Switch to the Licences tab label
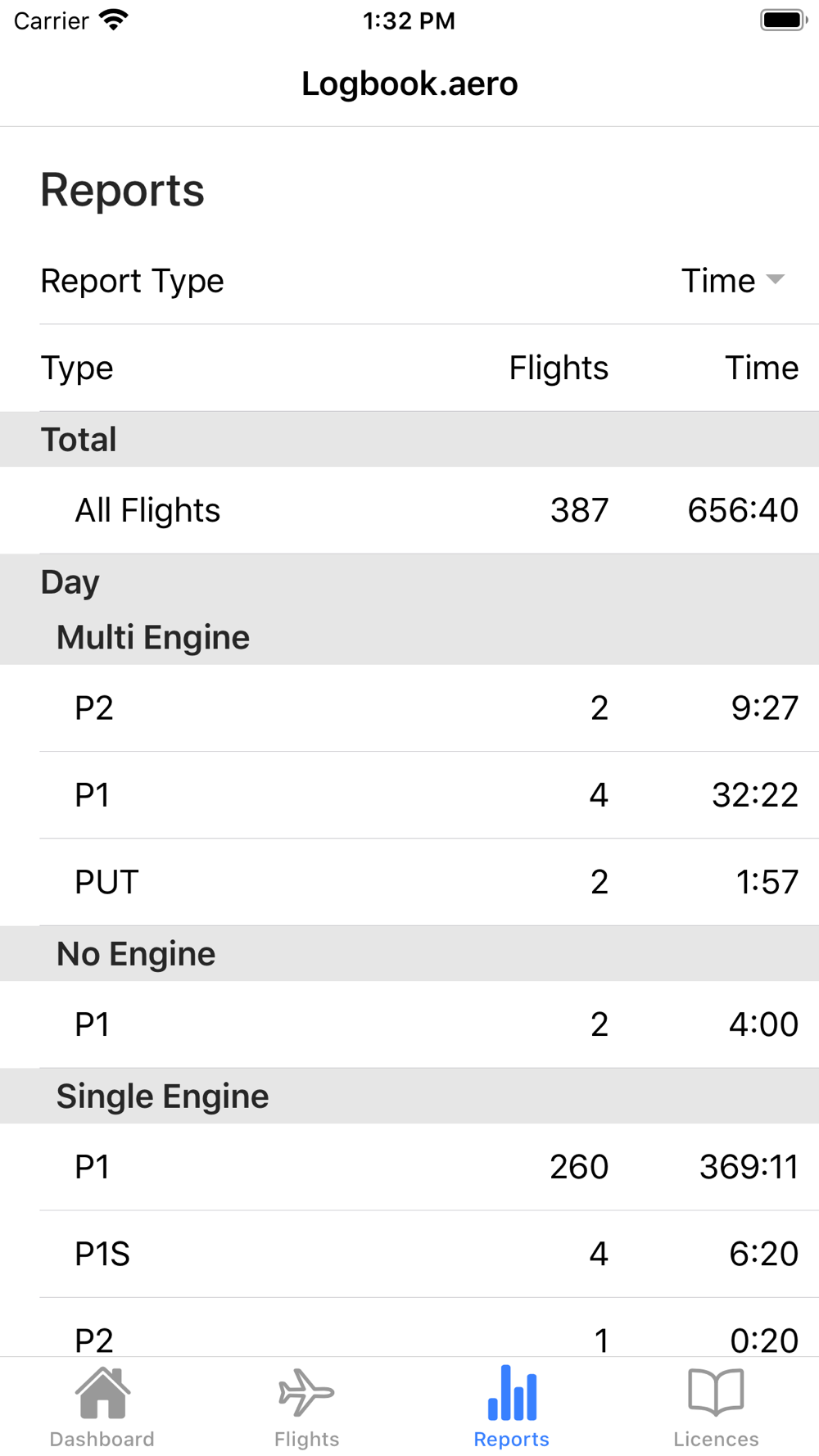 point(716,1439)
